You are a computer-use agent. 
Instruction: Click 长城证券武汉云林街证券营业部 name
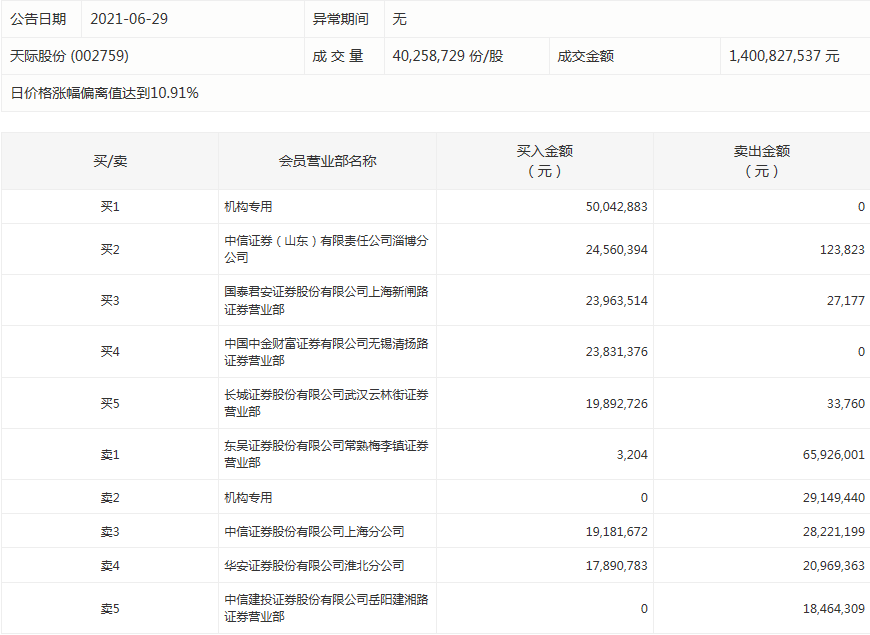[x=326, y=403]
